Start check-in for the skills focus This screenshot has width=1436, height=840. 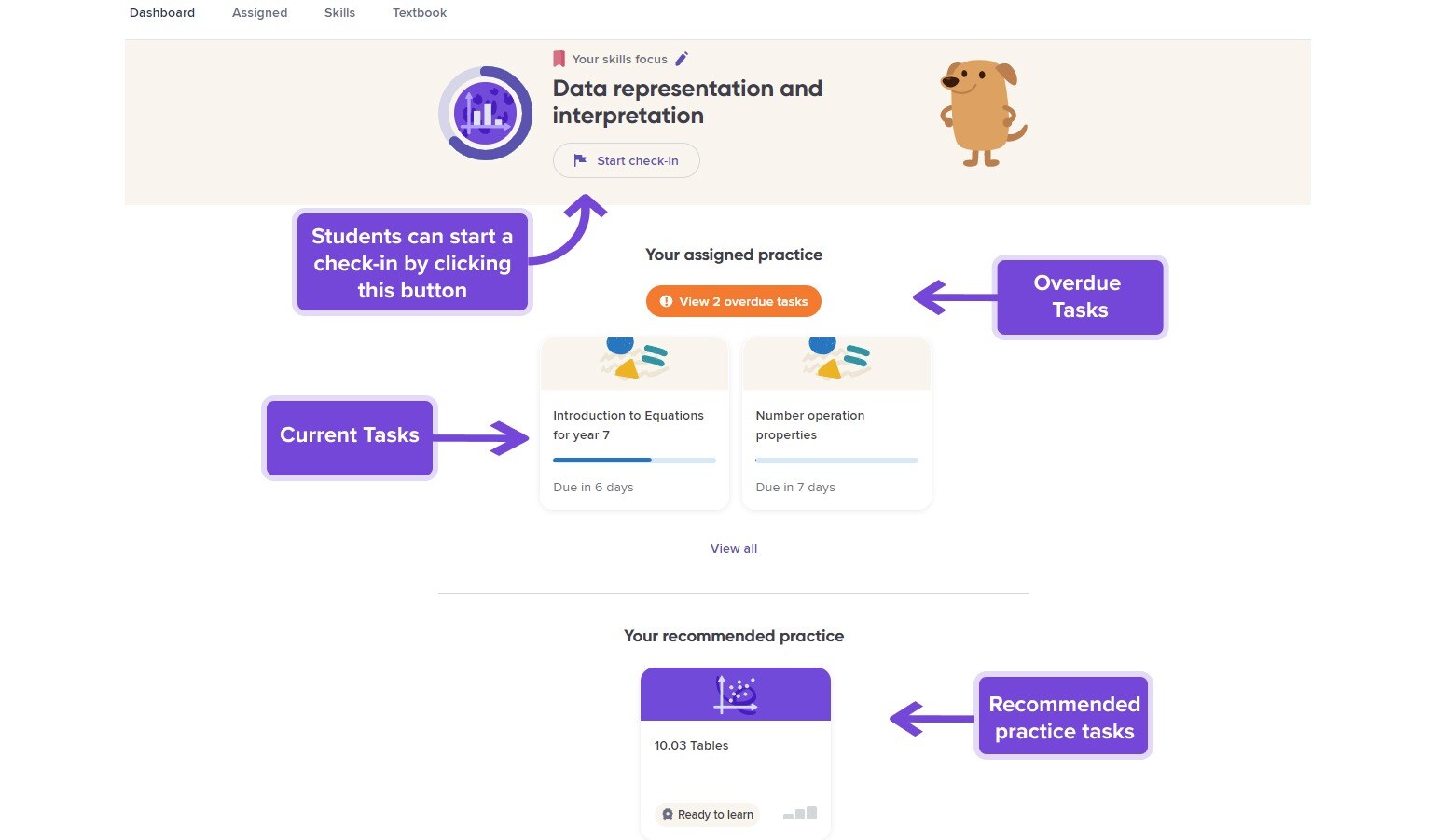[x=627, y=160]
